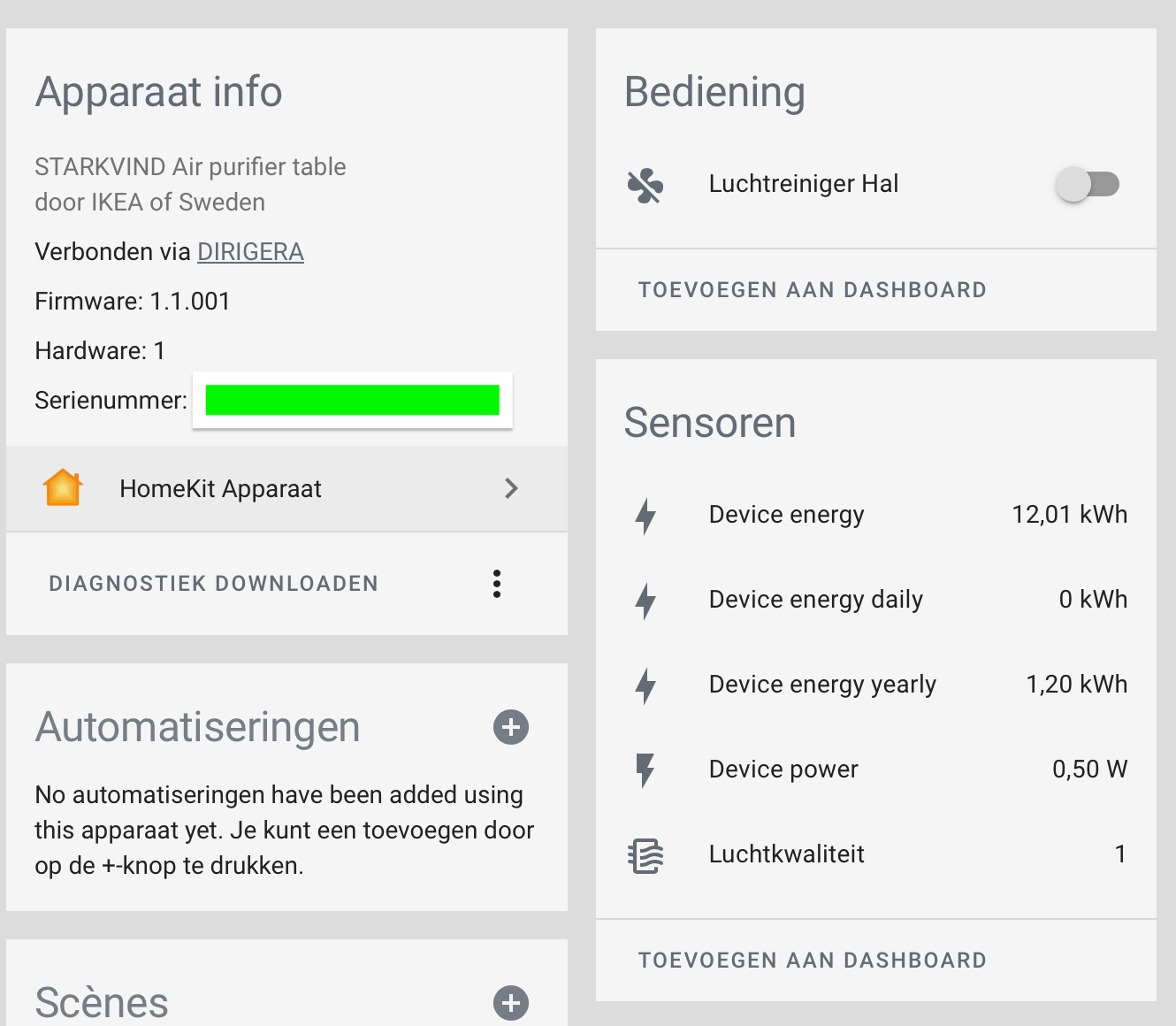1176x1026 pixels.
Task: Click the fan icon beside Luchtreiniger Hal
Action: (645, 186)
